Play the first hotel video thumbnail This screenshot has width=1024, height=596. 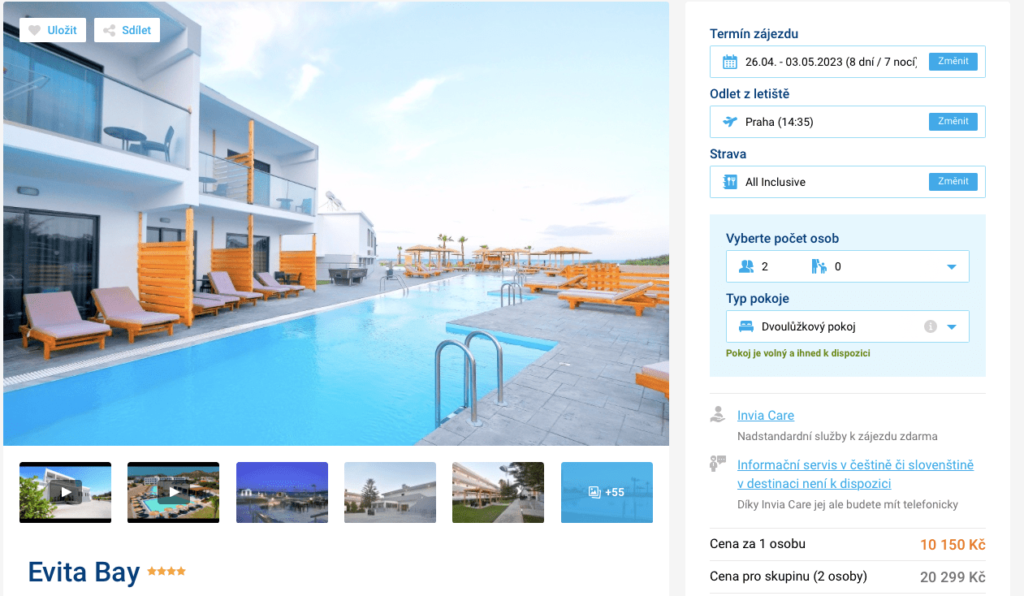click(65, 492)
